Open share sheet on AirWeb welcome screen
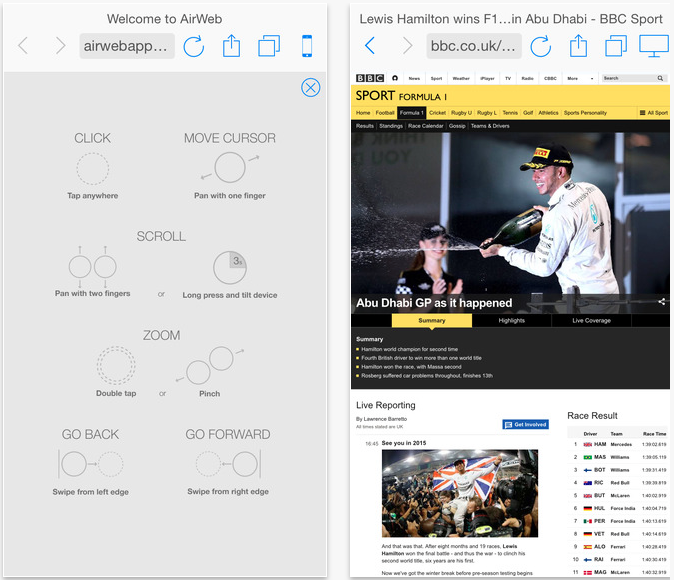674x580 pixels. pos(231,46)
